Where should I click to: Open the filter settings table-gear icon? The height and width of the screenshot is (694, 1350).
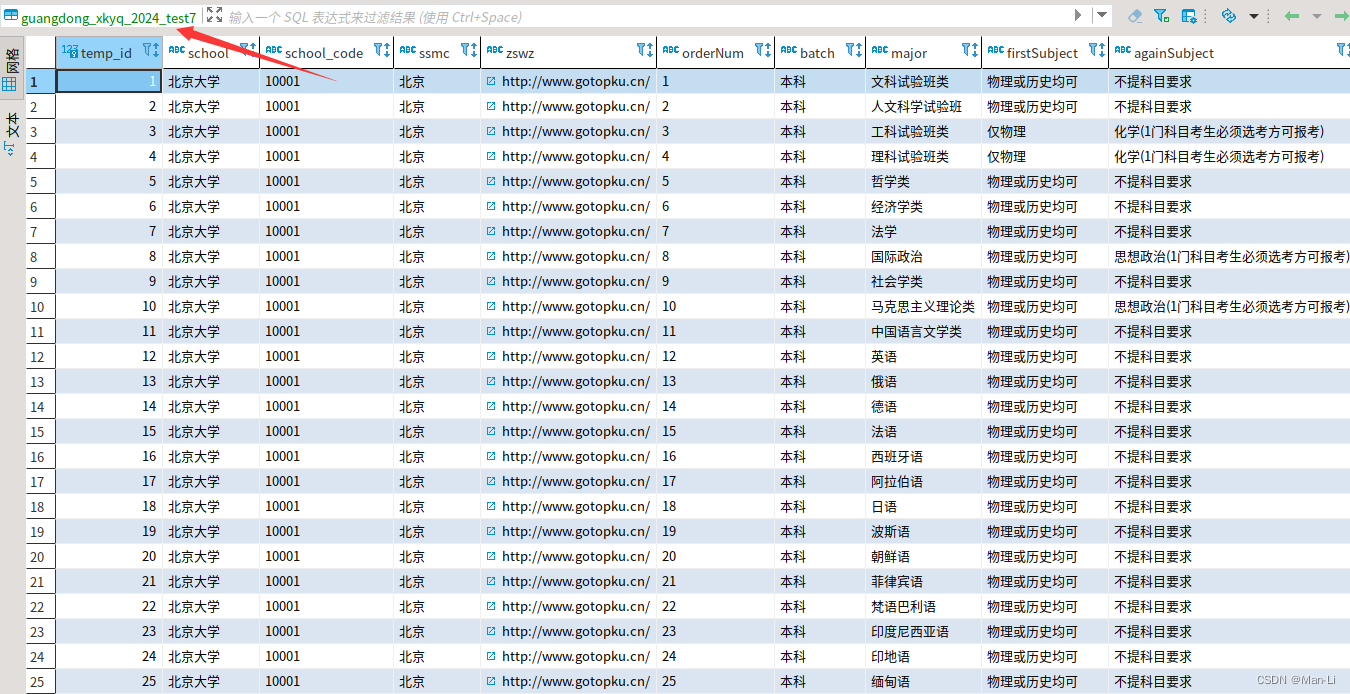click(1189, 16)
